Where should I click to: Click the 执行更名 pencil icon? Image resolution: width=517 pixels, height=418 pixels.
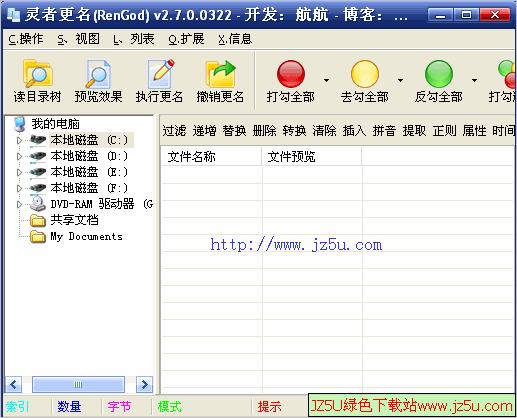160,74
